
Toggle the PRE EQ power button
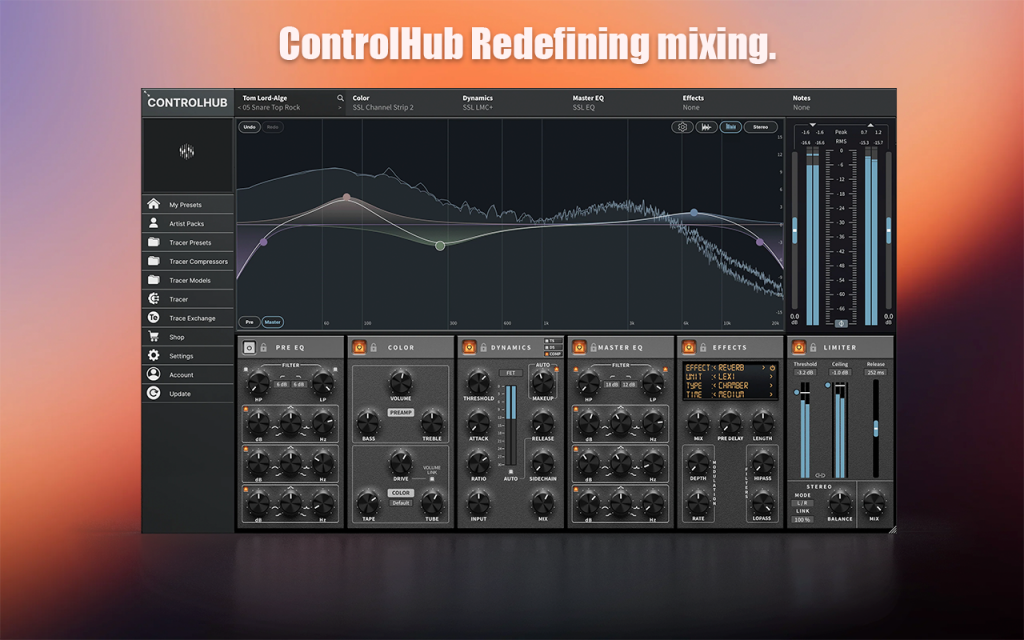tap(249, 347)
